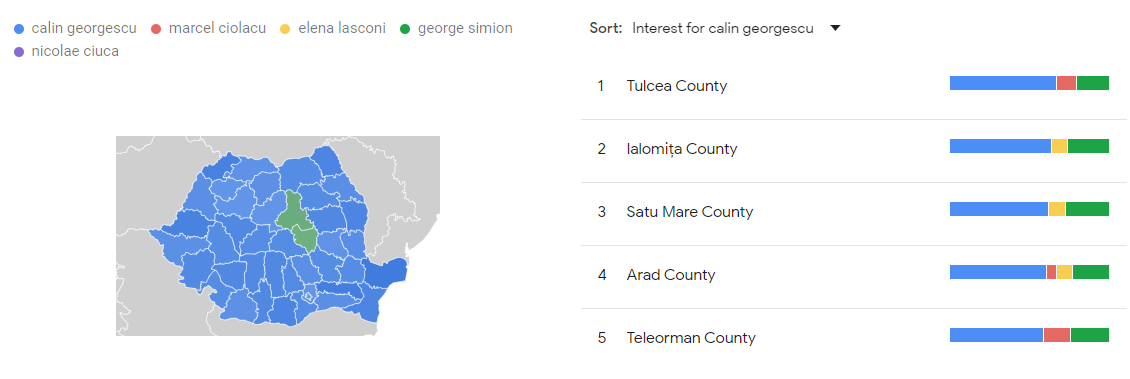Click the red marcel ciolacu legend dot
The height and width of the screenshot is (379, 1130).
click(x=156, y=29)
